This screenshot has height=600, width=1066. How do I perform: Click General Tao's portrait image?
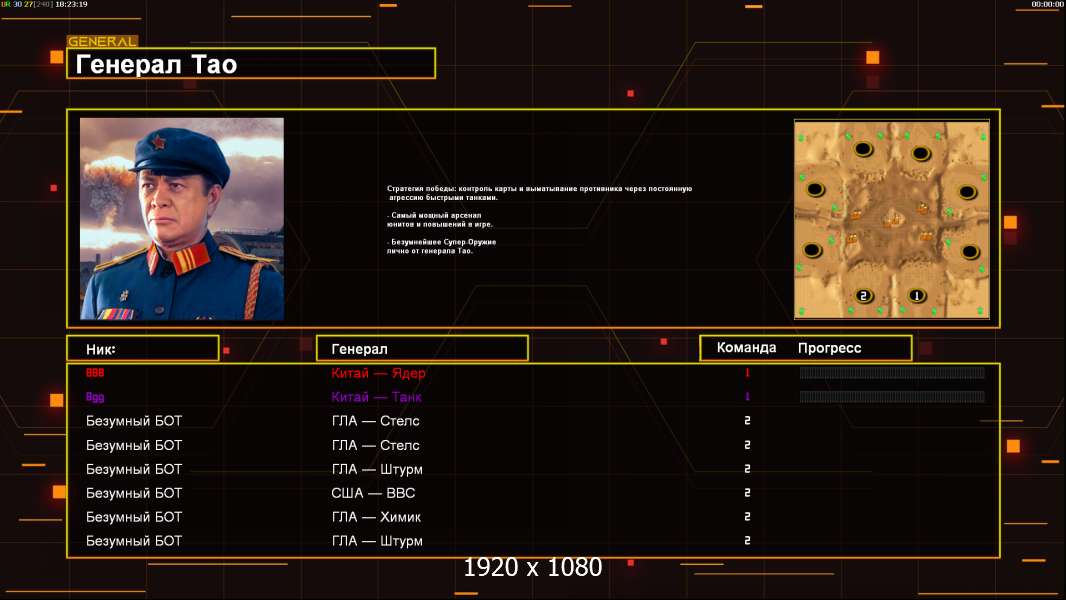click(182, 219)
